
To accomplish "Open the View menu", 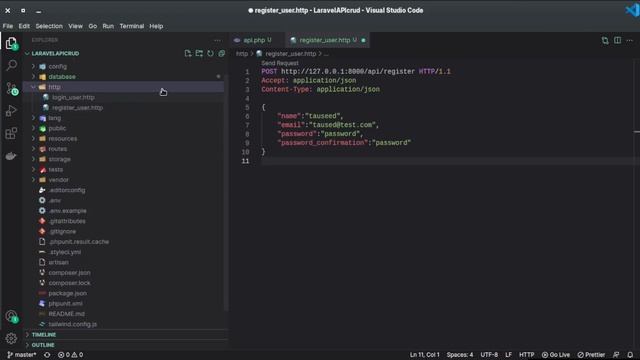I will pyautogui.click(x=75, y=26).
